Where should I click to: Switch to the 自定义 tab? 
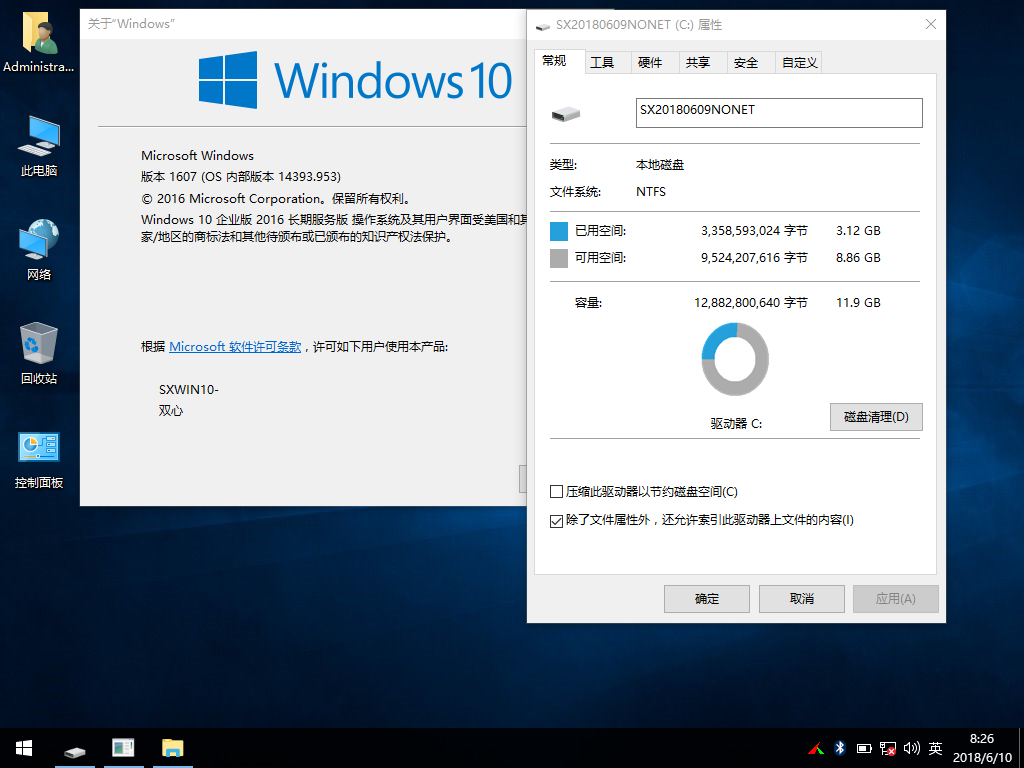coord(799,63)
